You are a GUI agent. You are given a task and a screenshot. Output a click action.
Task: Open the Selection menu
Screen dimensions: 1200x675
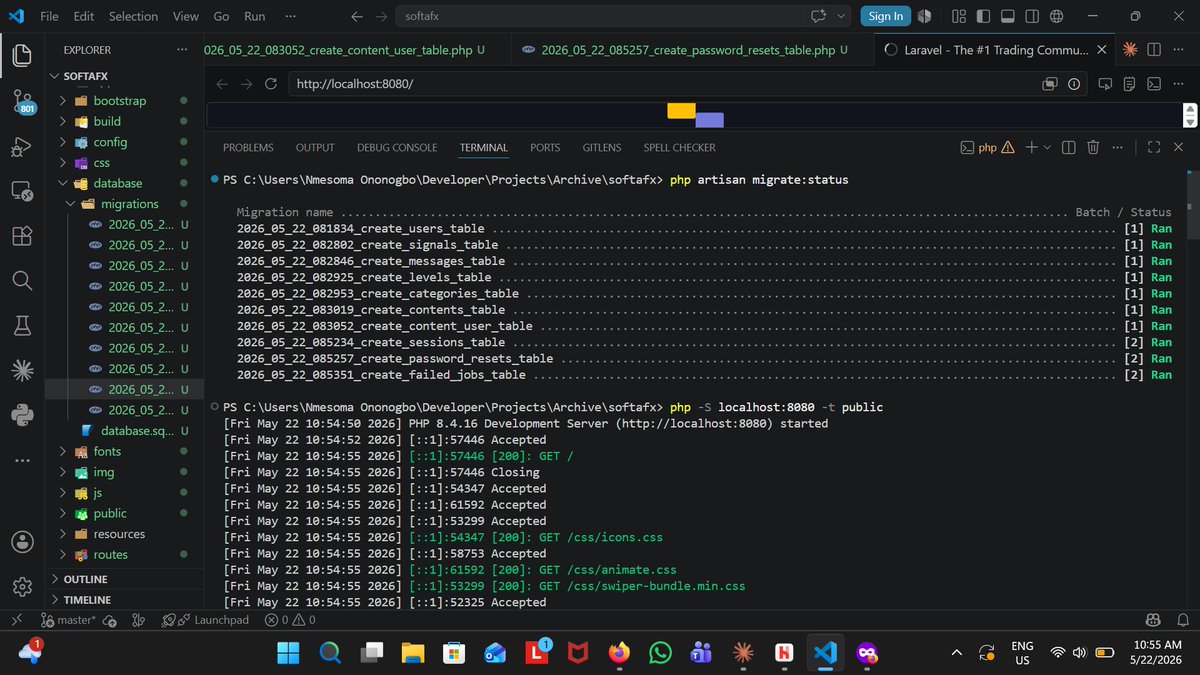pos(133,16)
